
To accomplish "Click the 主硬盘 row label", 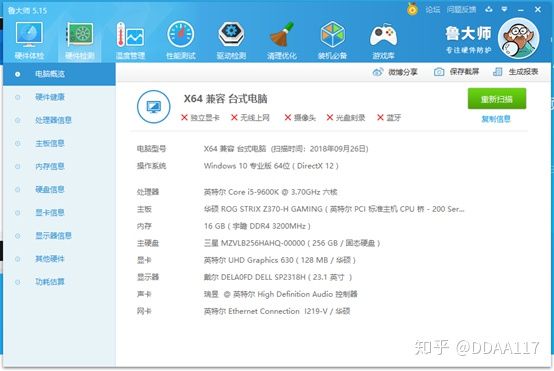I will tap(148, 243).
